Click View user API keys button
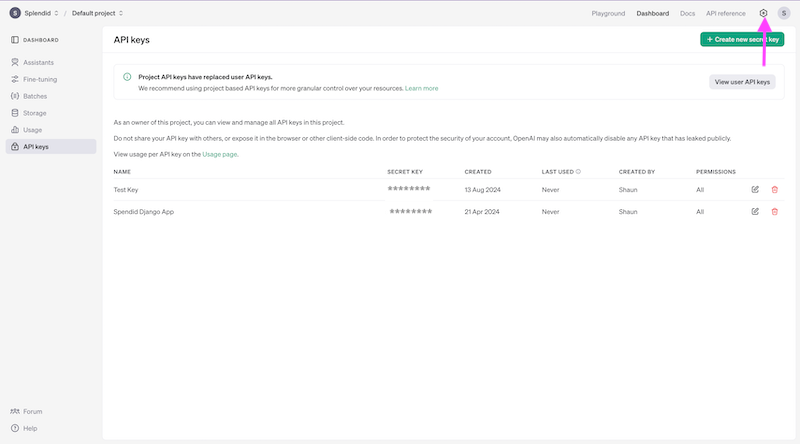Viewport: 800px width, 444px height. point(742,82)
